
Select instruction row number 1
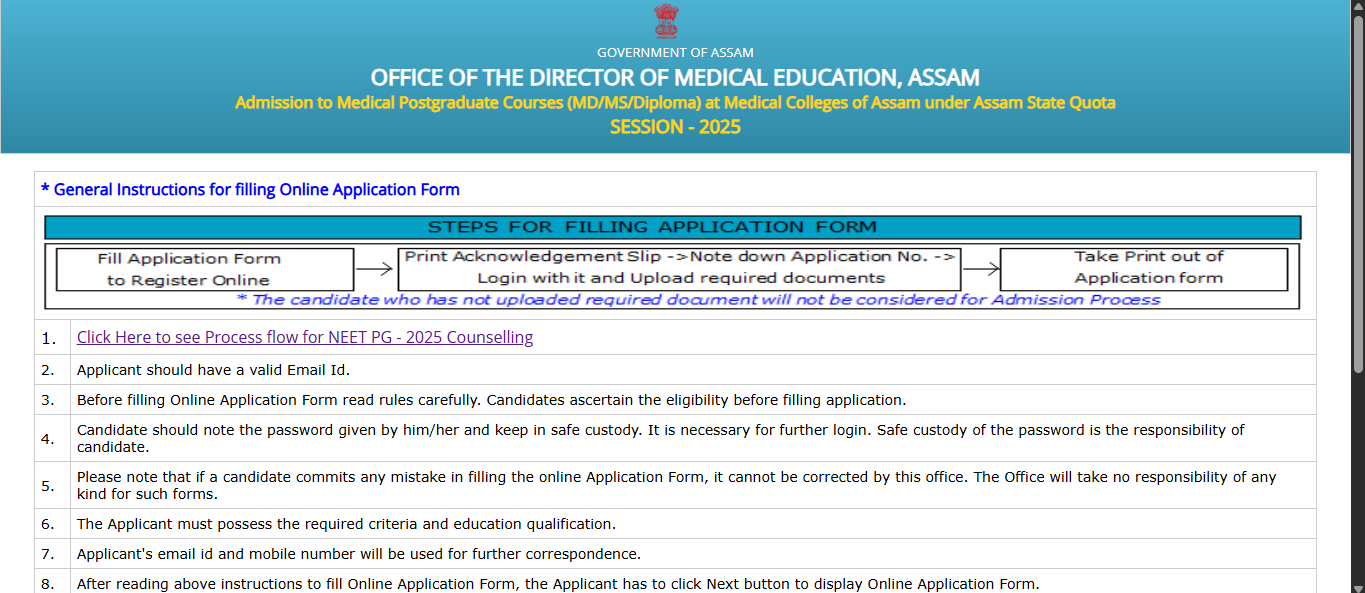coord(50,337)
